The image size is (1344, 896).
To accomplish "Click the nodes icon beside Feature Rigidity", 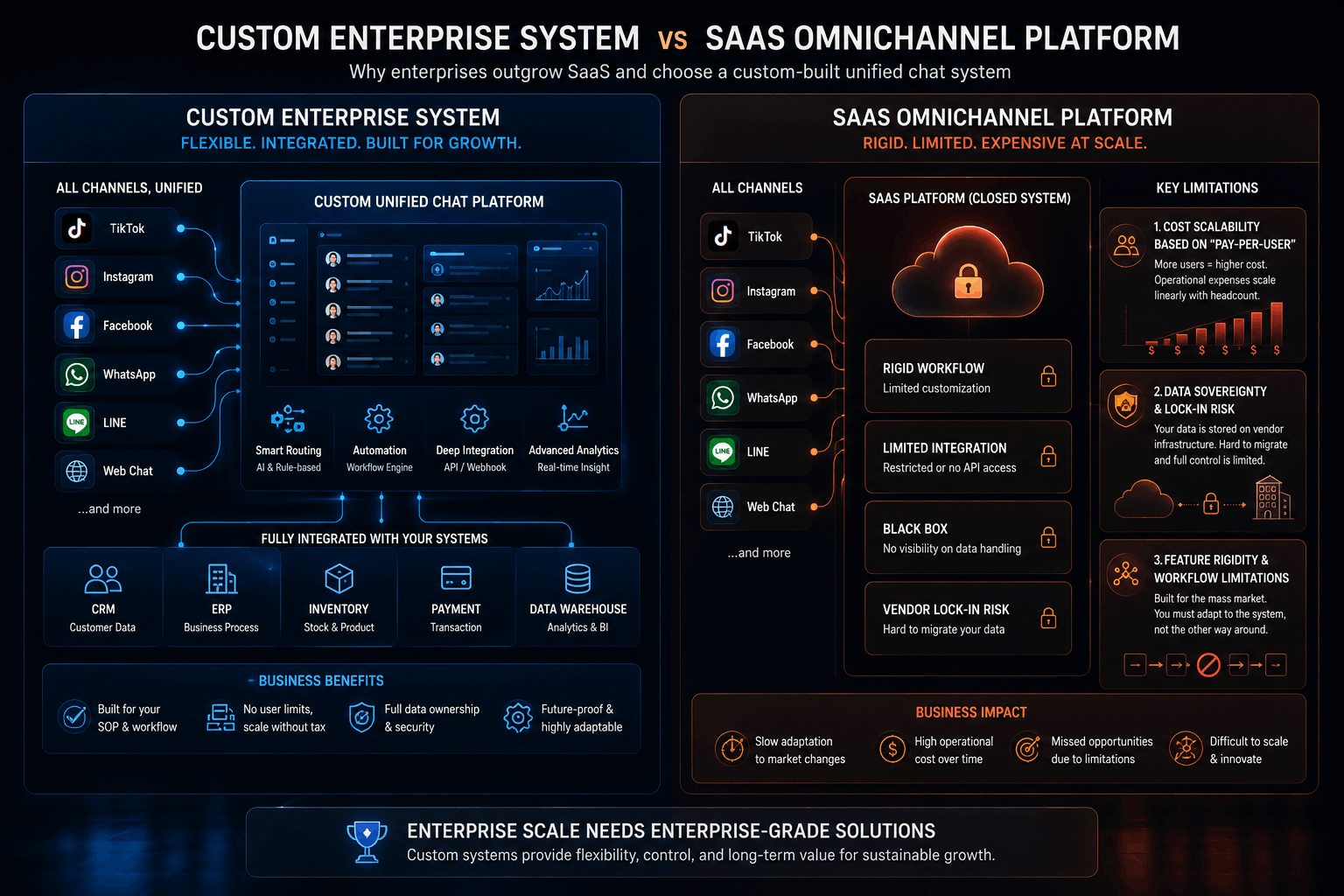I will point(1125,574).
